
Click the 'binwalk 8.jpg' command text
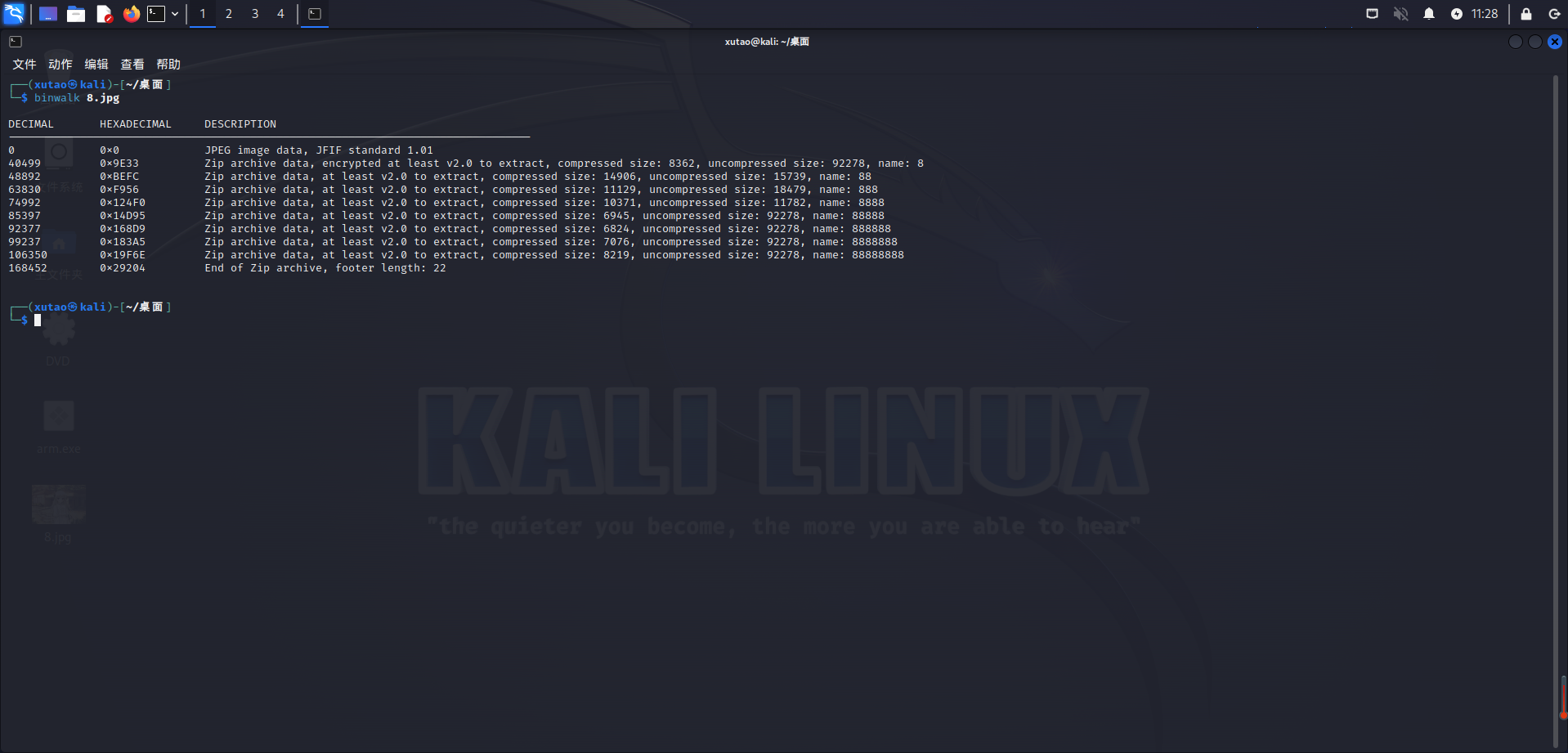pos(77,98)
